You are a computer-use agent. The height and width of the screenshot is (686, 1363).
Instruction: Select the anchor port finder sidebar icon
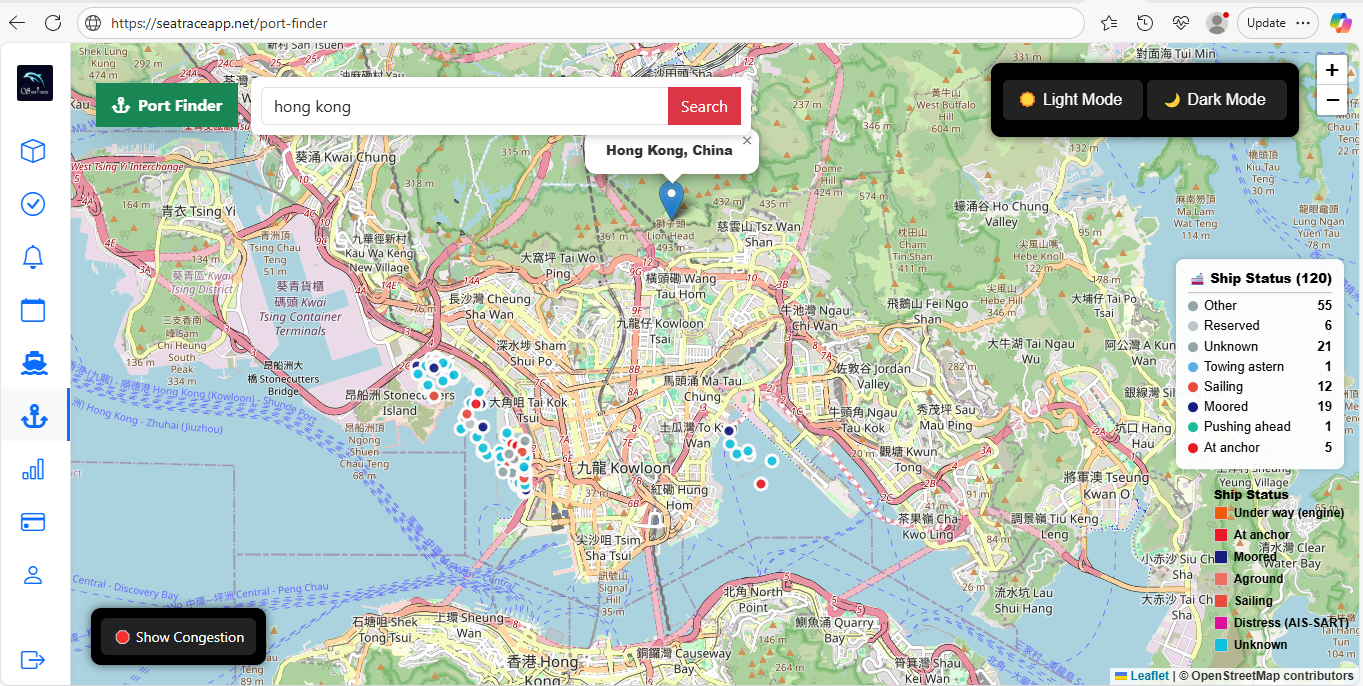[33, 415]
